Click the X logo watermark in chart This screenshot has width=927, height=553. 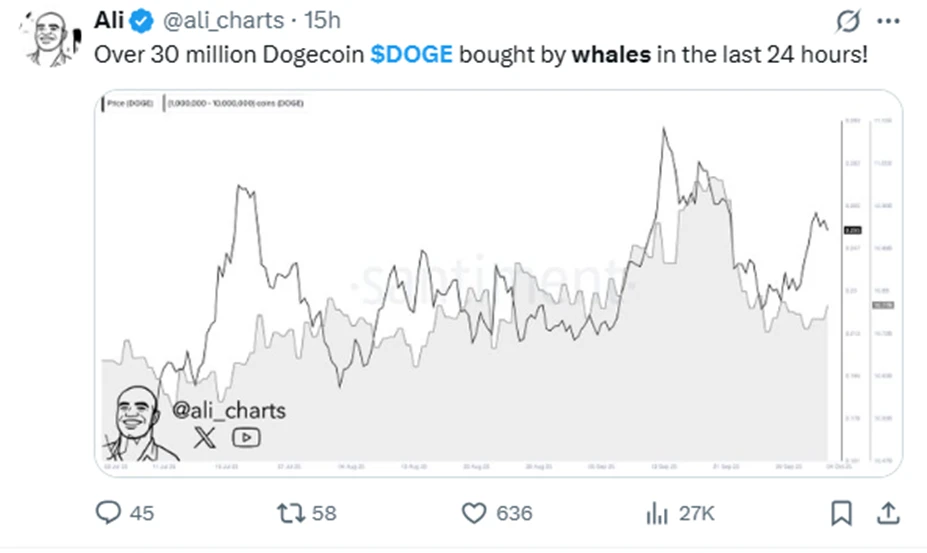[204, 436]
